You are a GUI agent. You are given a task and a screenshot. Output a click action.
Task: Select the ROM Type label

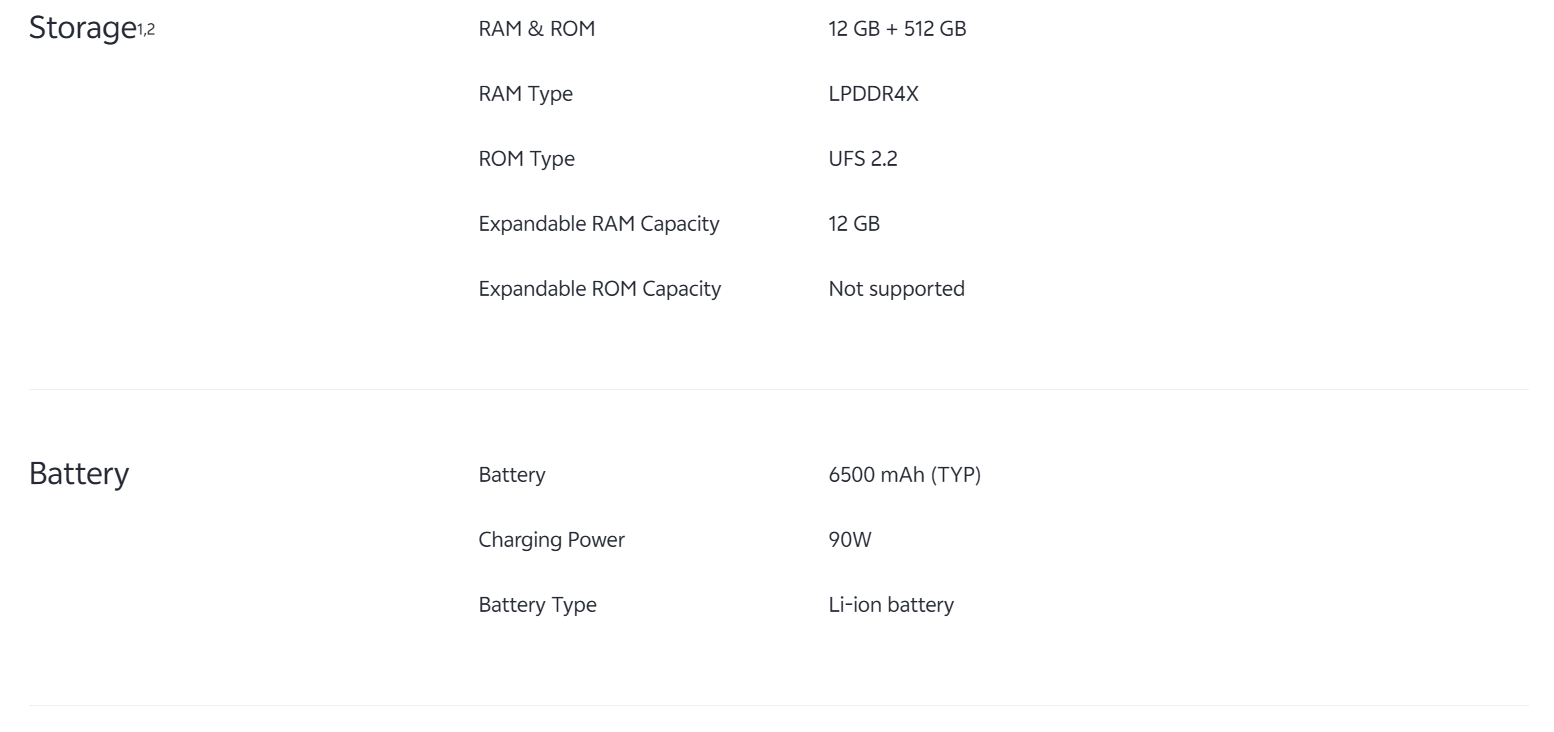tap(526, 159)
